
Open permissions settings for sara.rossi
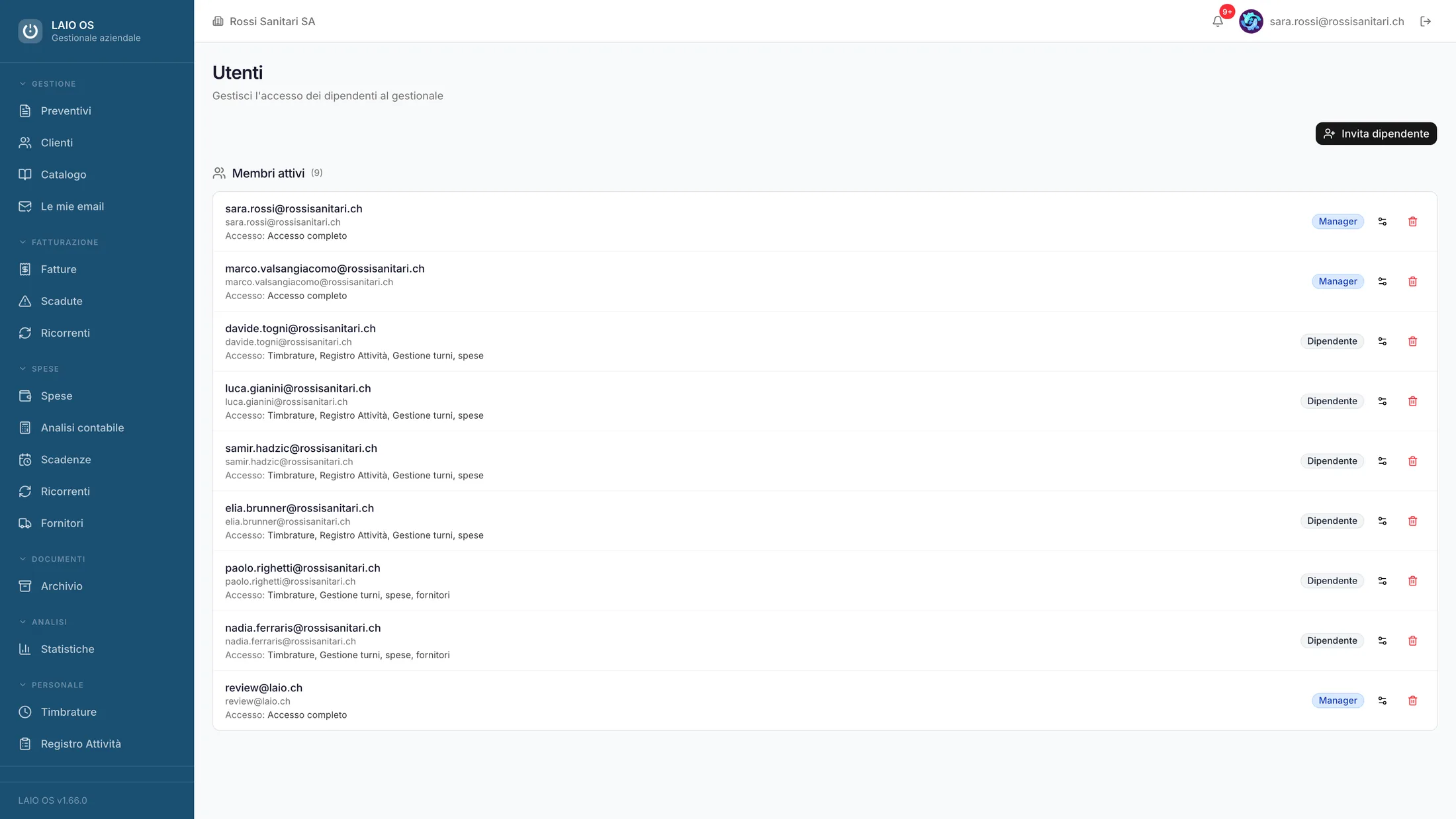1382,222
